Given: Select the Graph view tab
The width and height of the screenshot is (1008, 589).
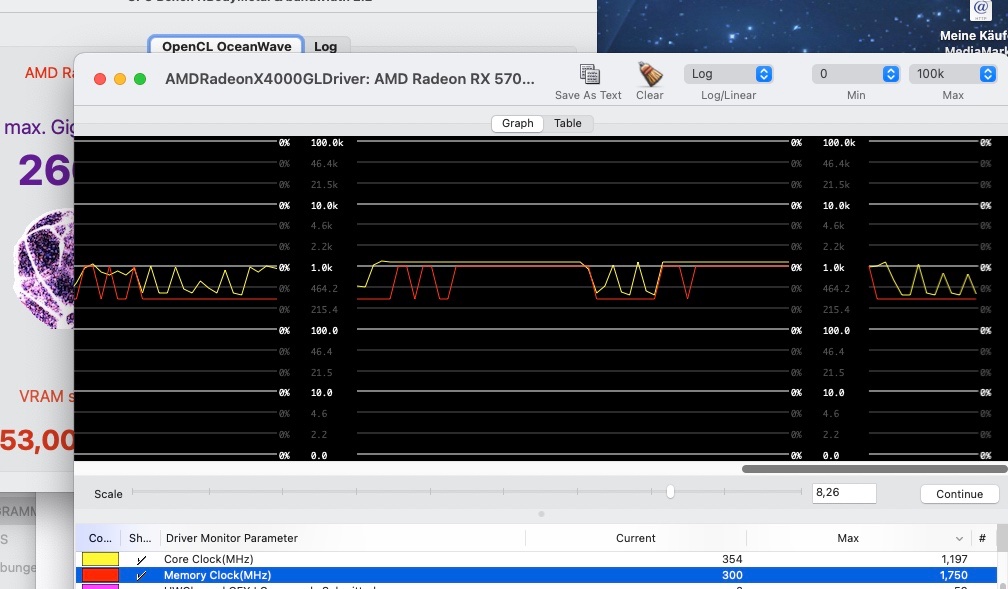Looking at the screenshot, I should tap(517, 123).
